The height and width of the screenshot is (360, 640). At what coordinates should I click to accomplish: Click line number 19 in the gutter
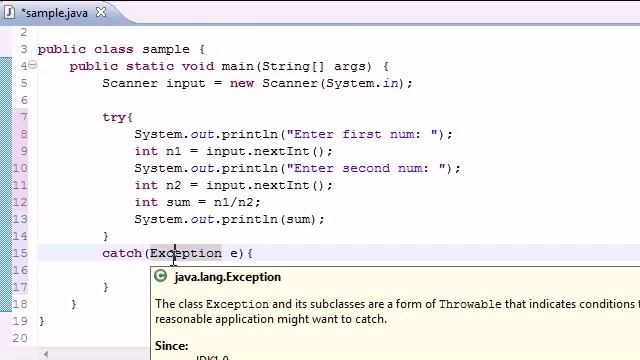tap(20, 321)
